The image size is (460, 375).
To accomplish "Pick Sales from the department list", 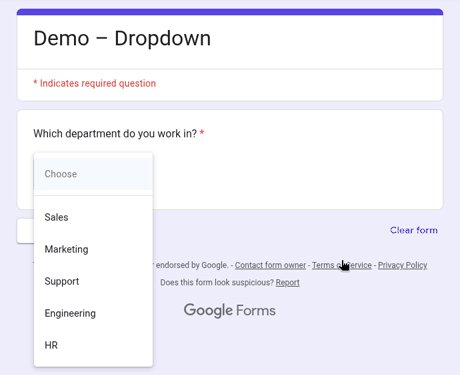I will coord(93,217).
